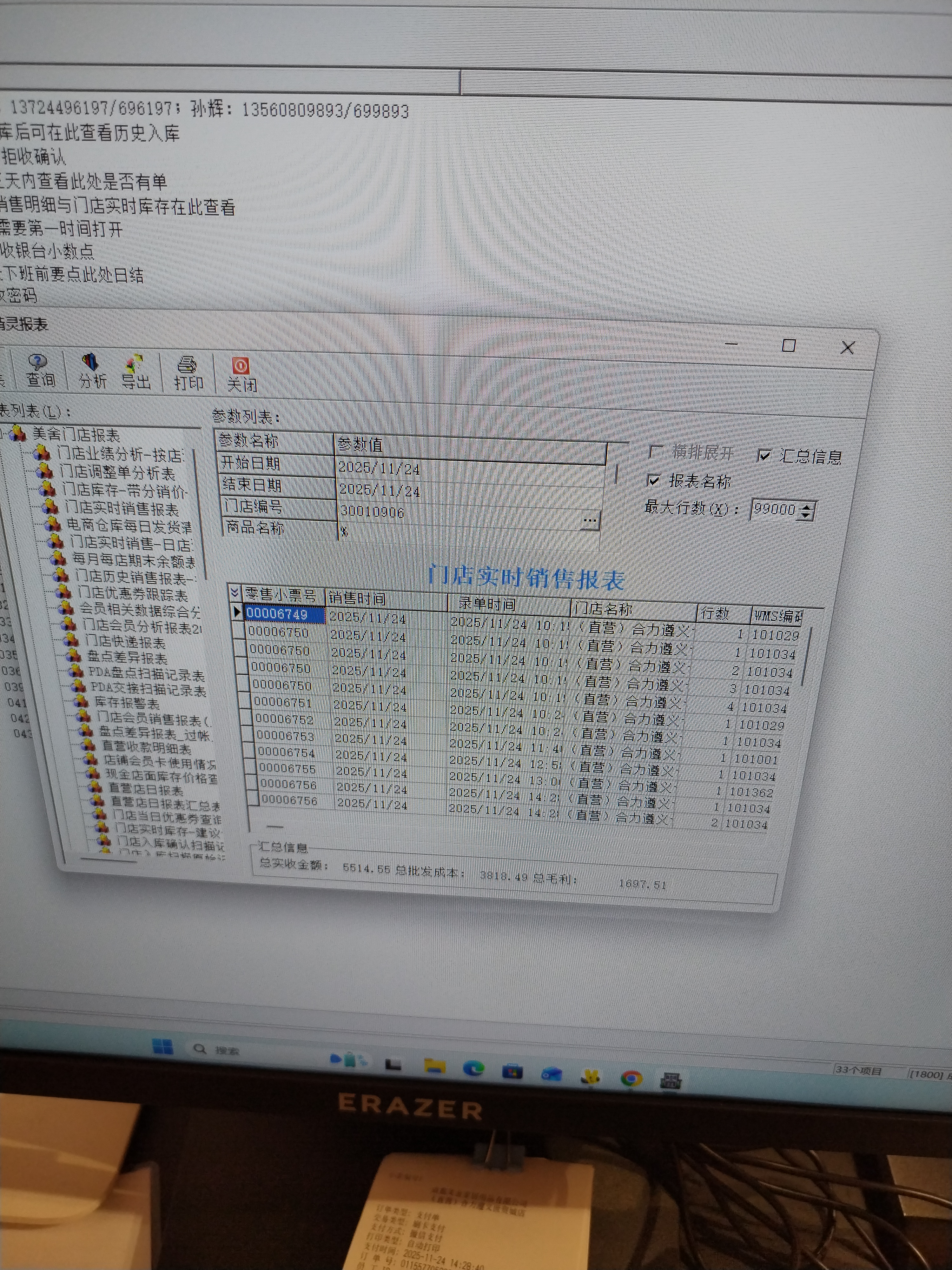
Task: Open File Explorer folder in taskbar
Action: pyautogui.click(x=434, y=1066)
